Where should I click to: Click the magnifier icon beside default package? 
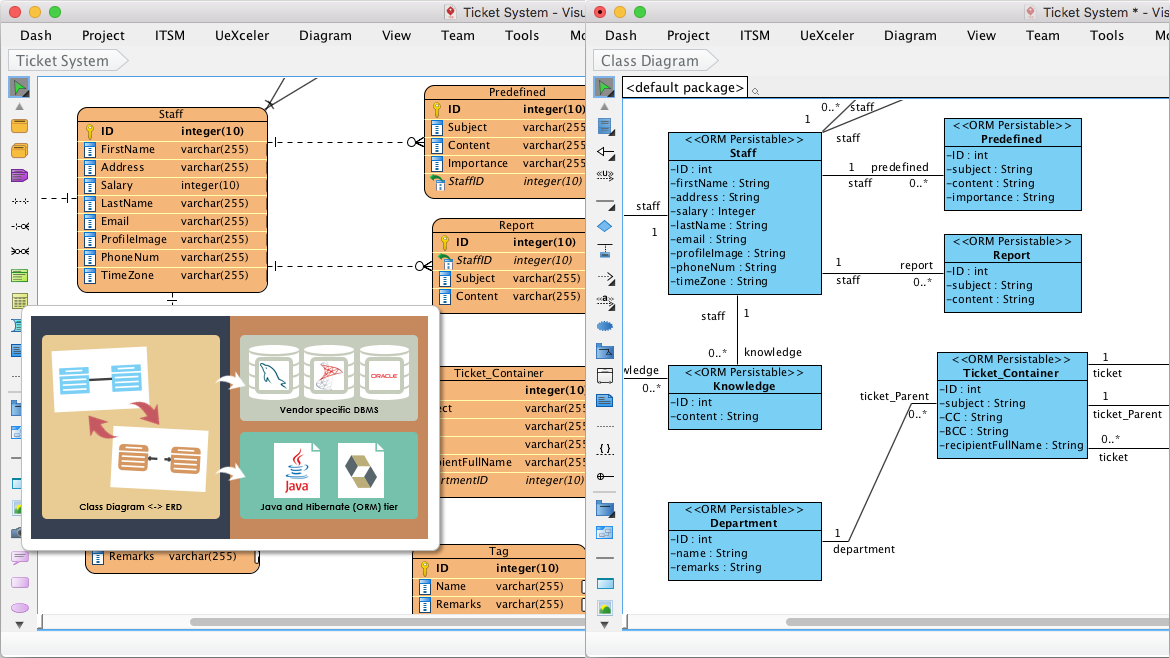coord(758,89)
